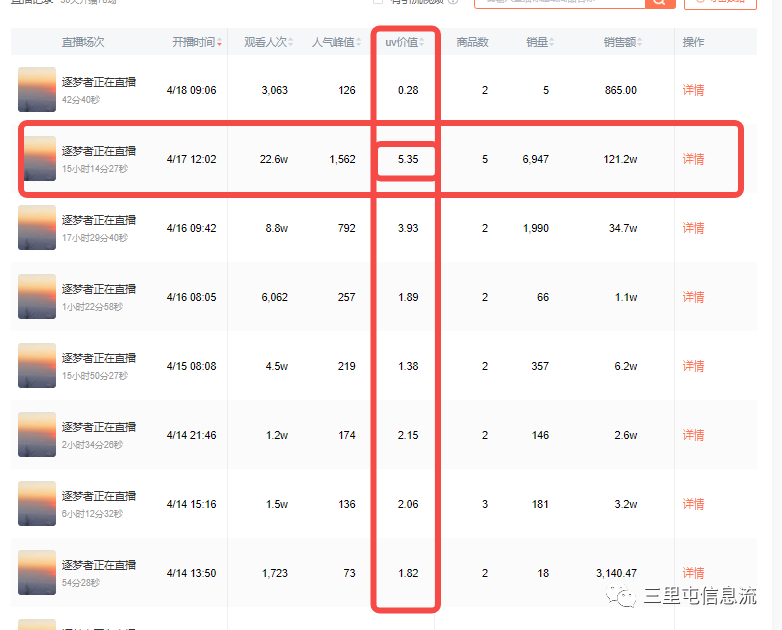Click thumbnail of the 54分28秒 livestream

[37, 572]
